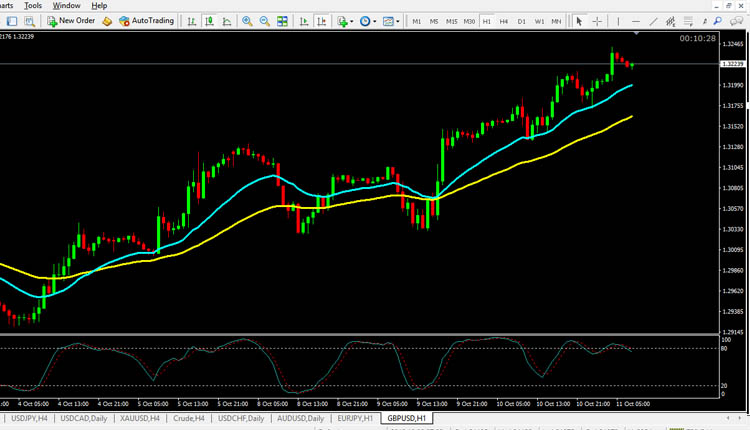Click the Periods clock icon

point(365,21)
